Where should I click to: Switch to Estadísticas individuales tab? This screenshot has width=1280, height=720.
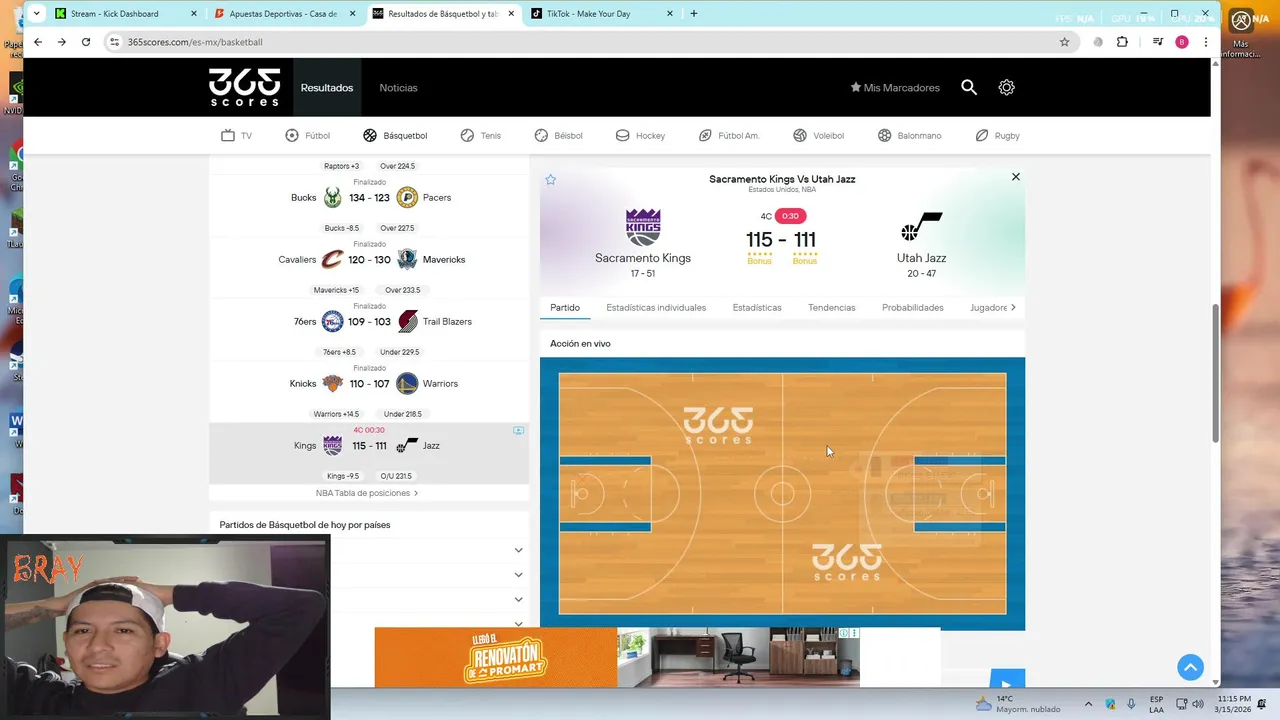coord(656,308)
